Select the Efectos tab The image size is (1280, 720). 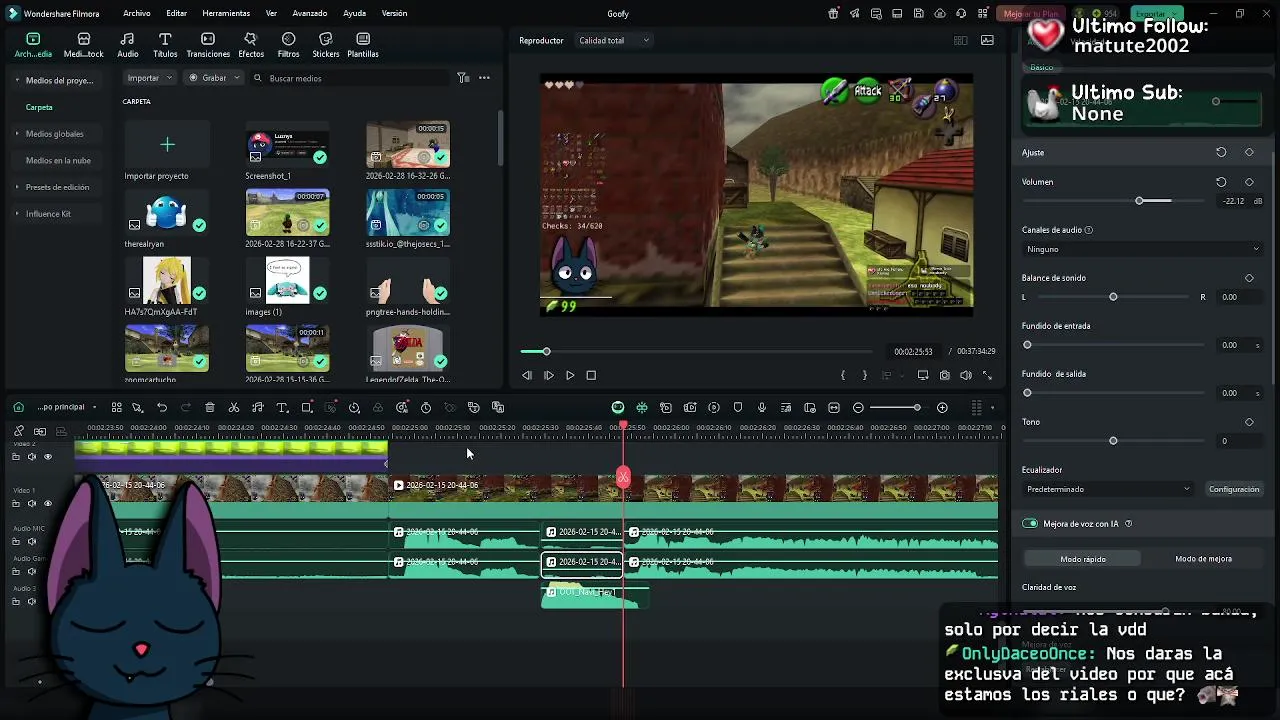click(251, 45)
